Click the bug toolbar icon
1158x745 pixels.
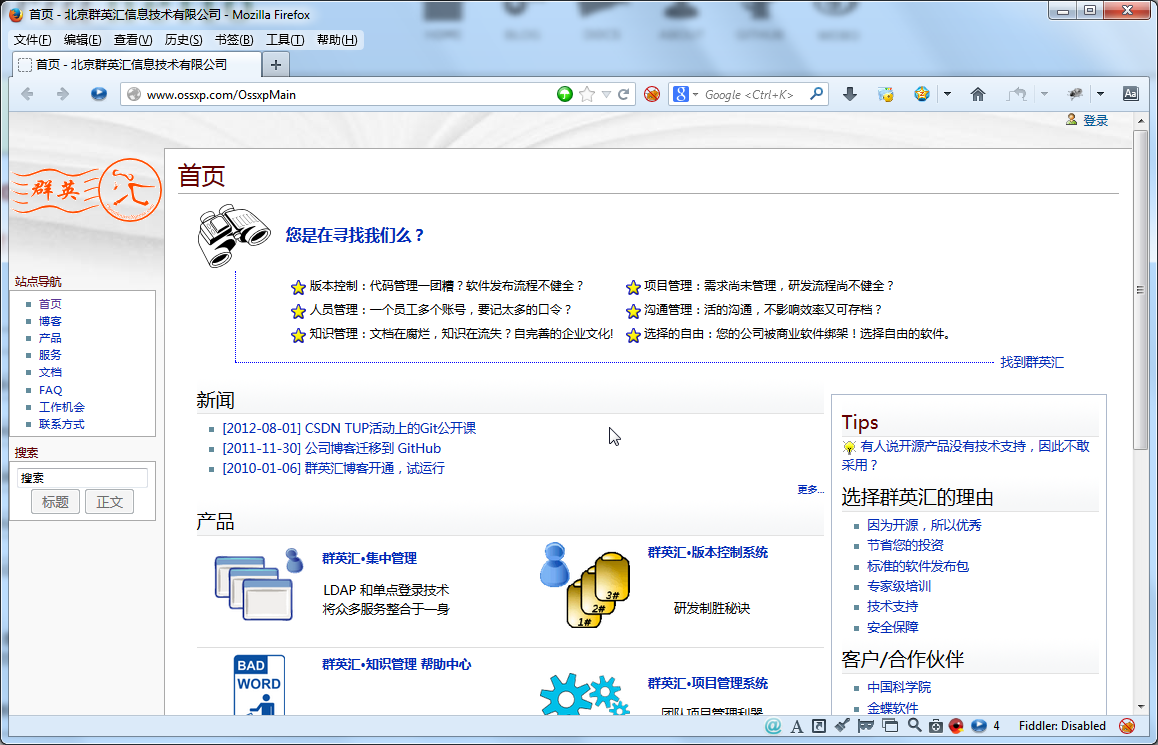[1075, 94]
